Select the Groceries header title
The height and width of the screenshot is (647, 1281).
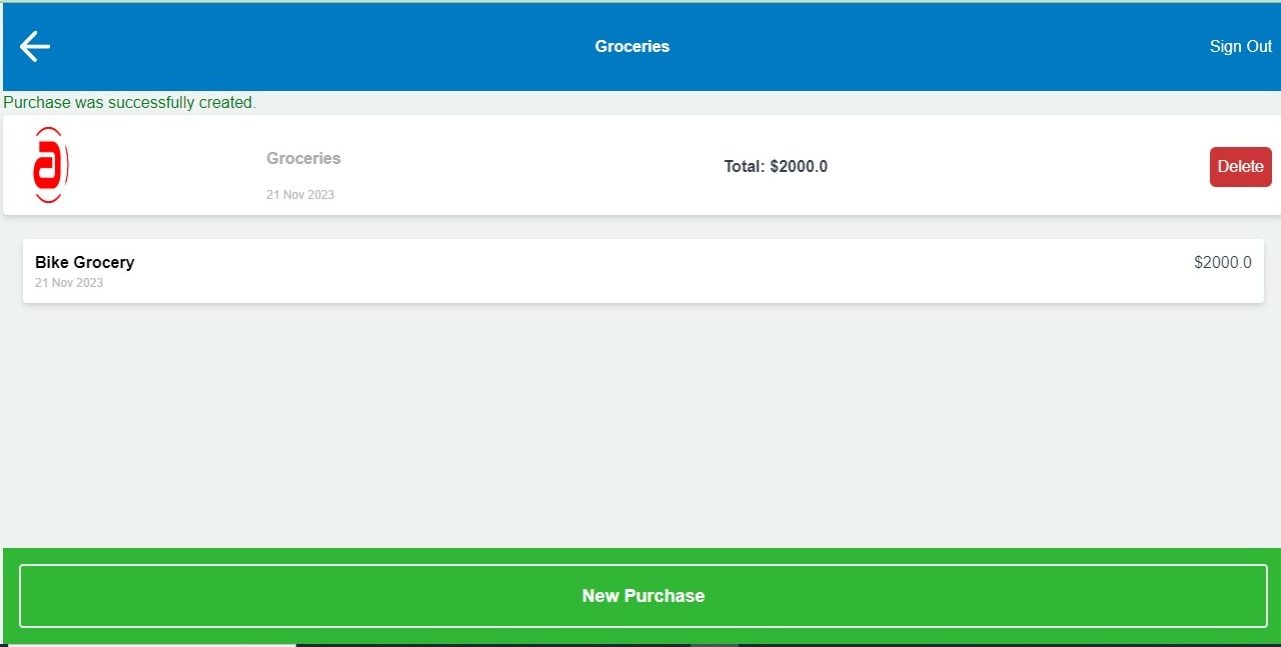pyautogui.click(x=632, y=46)
